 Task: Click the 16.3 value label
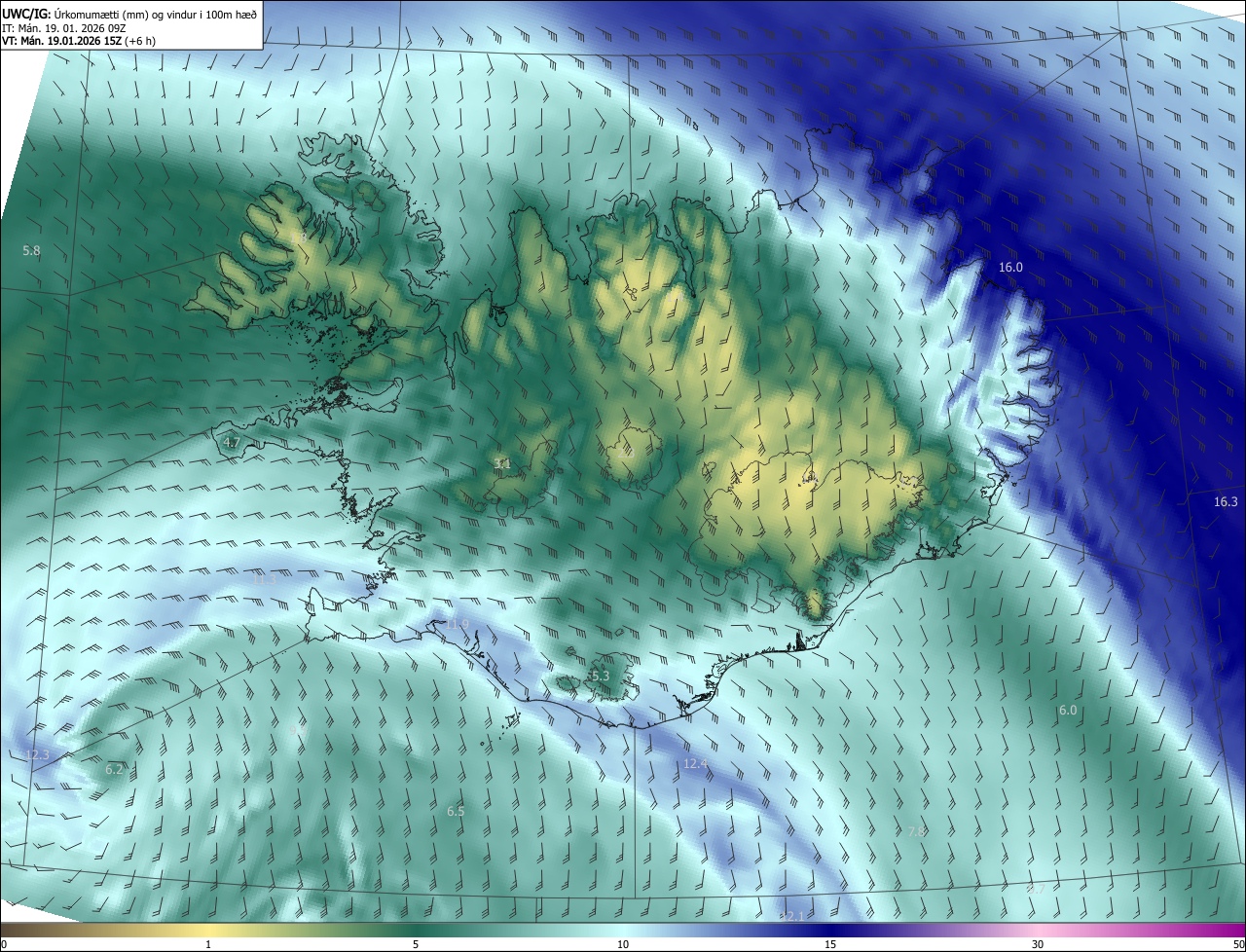pyautogui.click(x=1226, y=502)
